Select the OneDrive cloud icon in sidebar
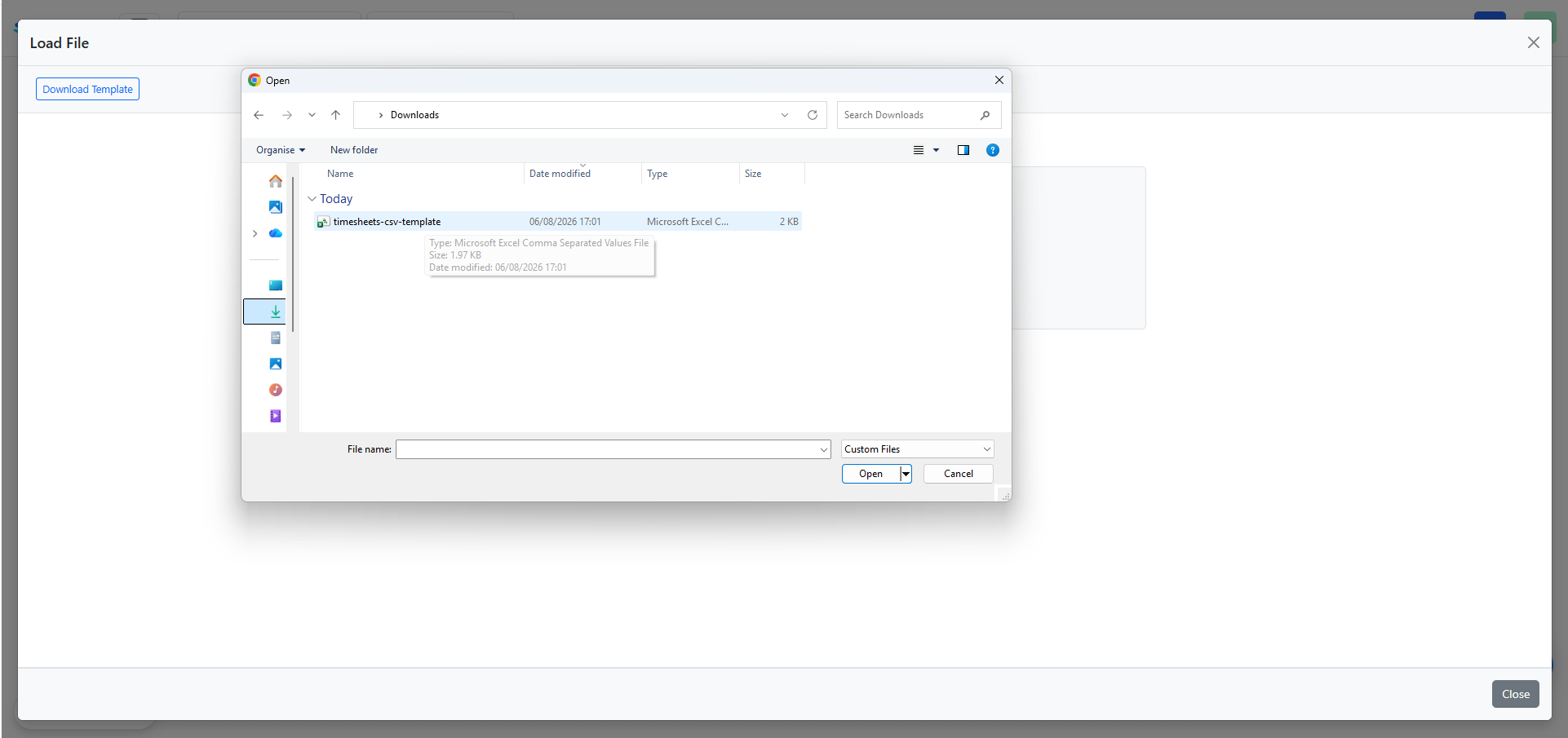This screenshot has width=1568, height=738. tap(276, 233)
